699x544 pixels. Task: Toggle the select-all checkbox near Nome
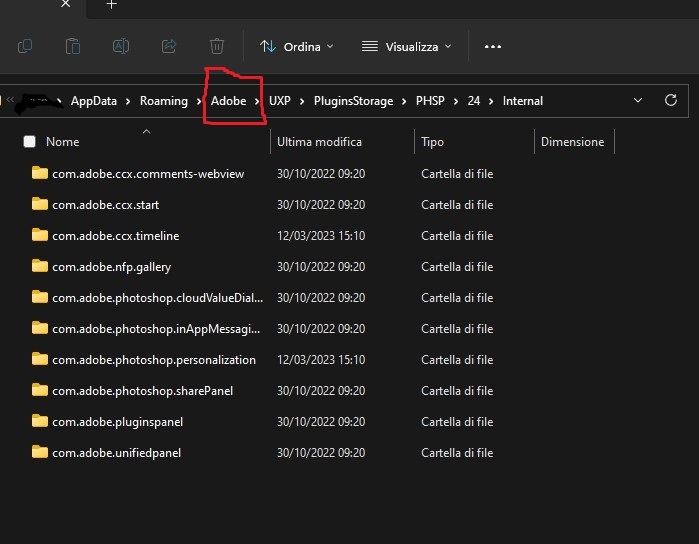point(29,141)
